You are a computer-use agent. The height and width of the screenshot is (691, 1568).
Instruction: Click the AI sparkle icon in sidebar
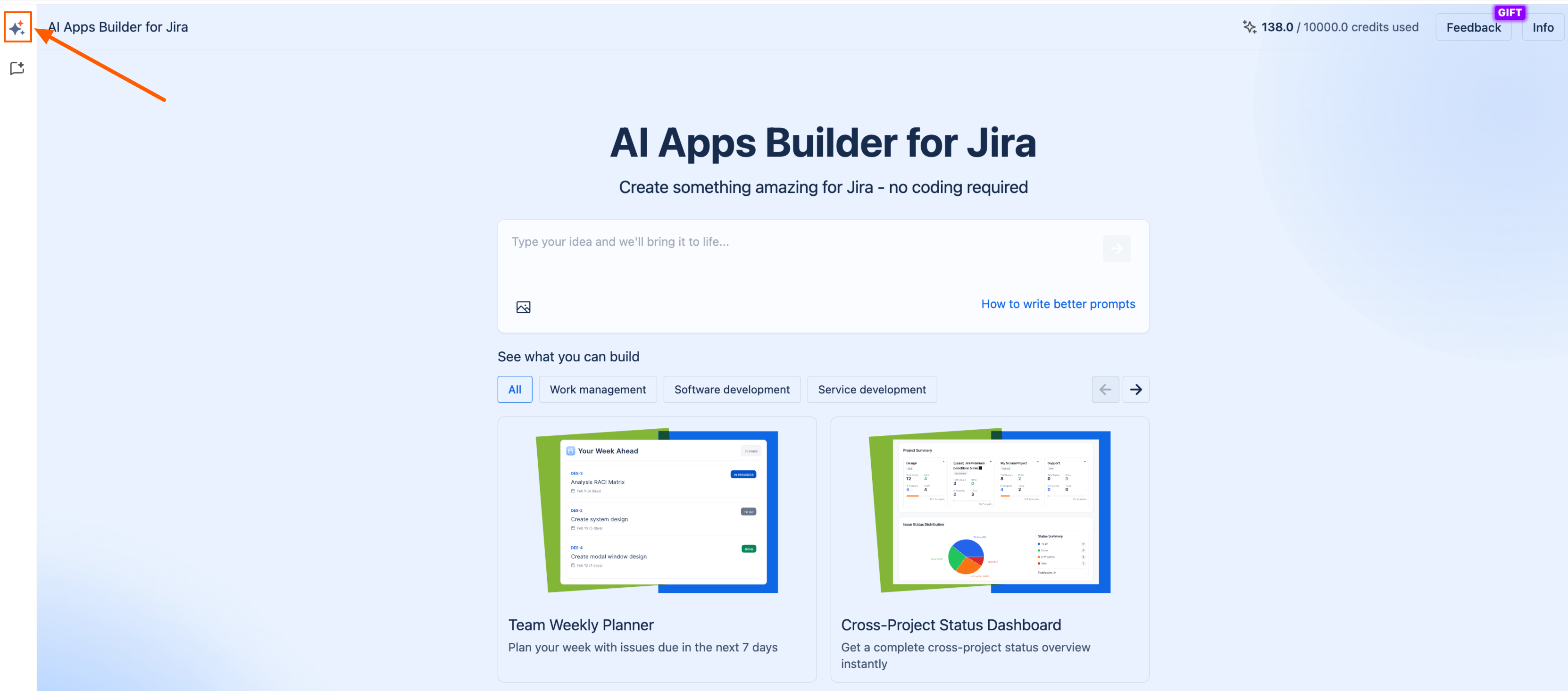(17, 27)
